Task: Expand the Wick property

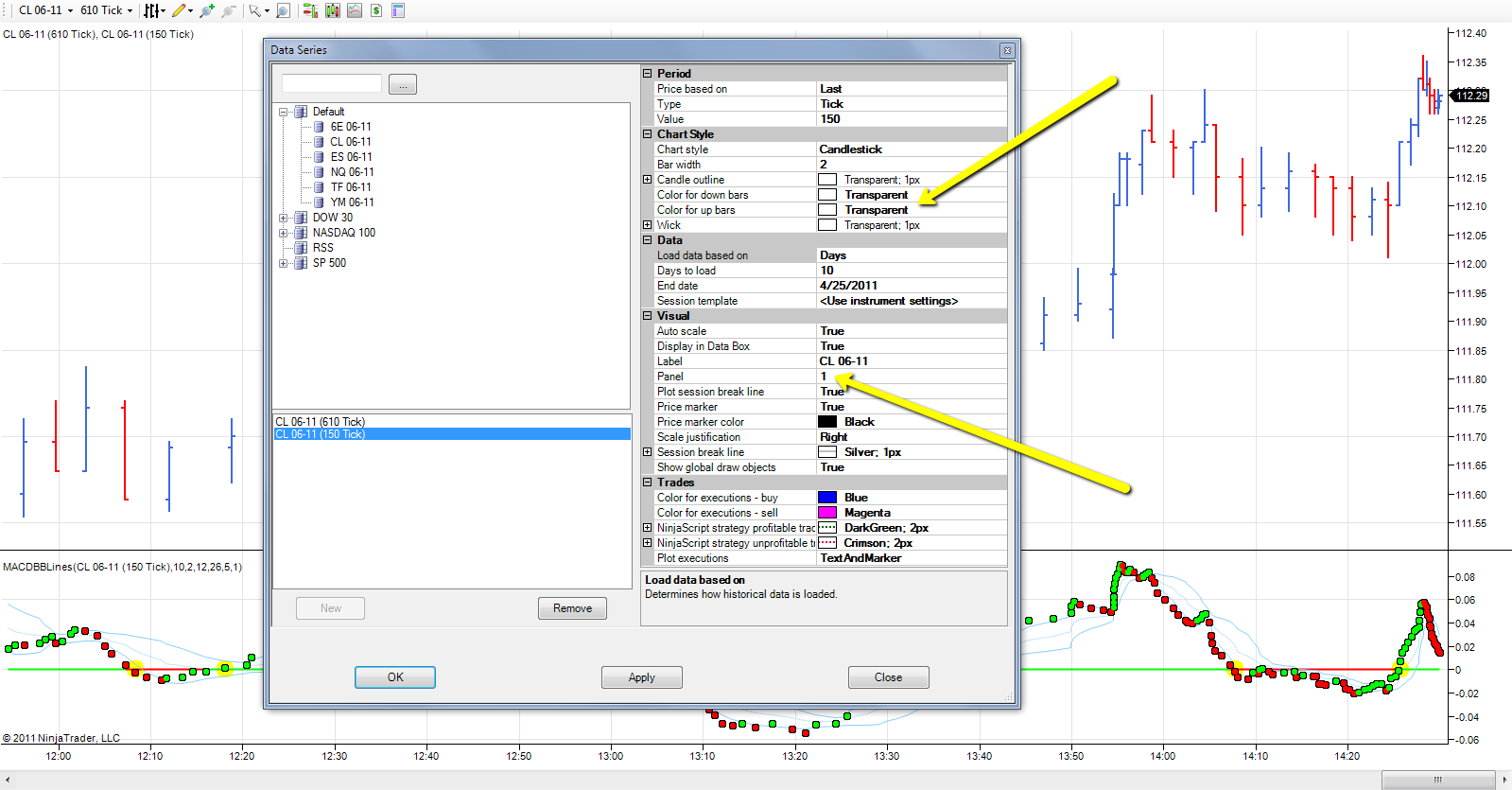Action: (x=648, y=225)
